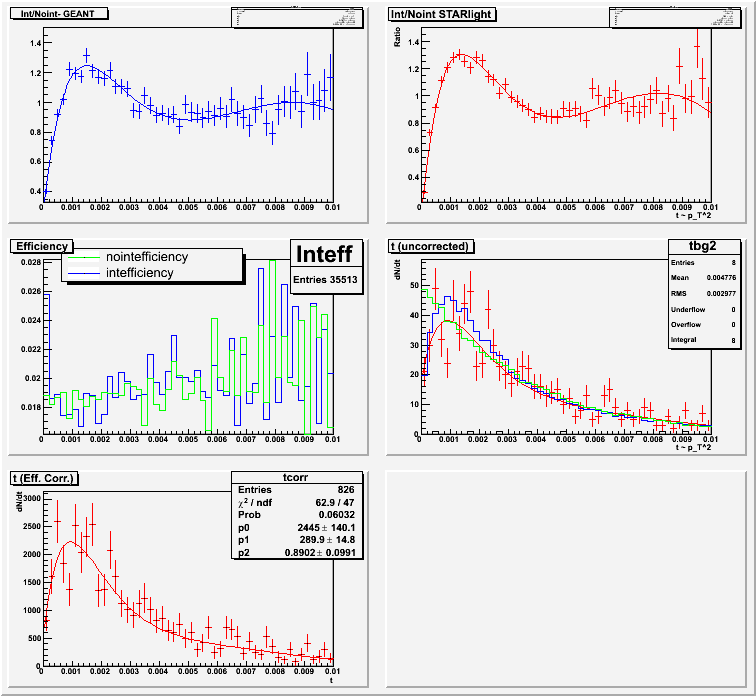Click the 'Efficiency' pad title
756x696 pixels.
point(42,246)
